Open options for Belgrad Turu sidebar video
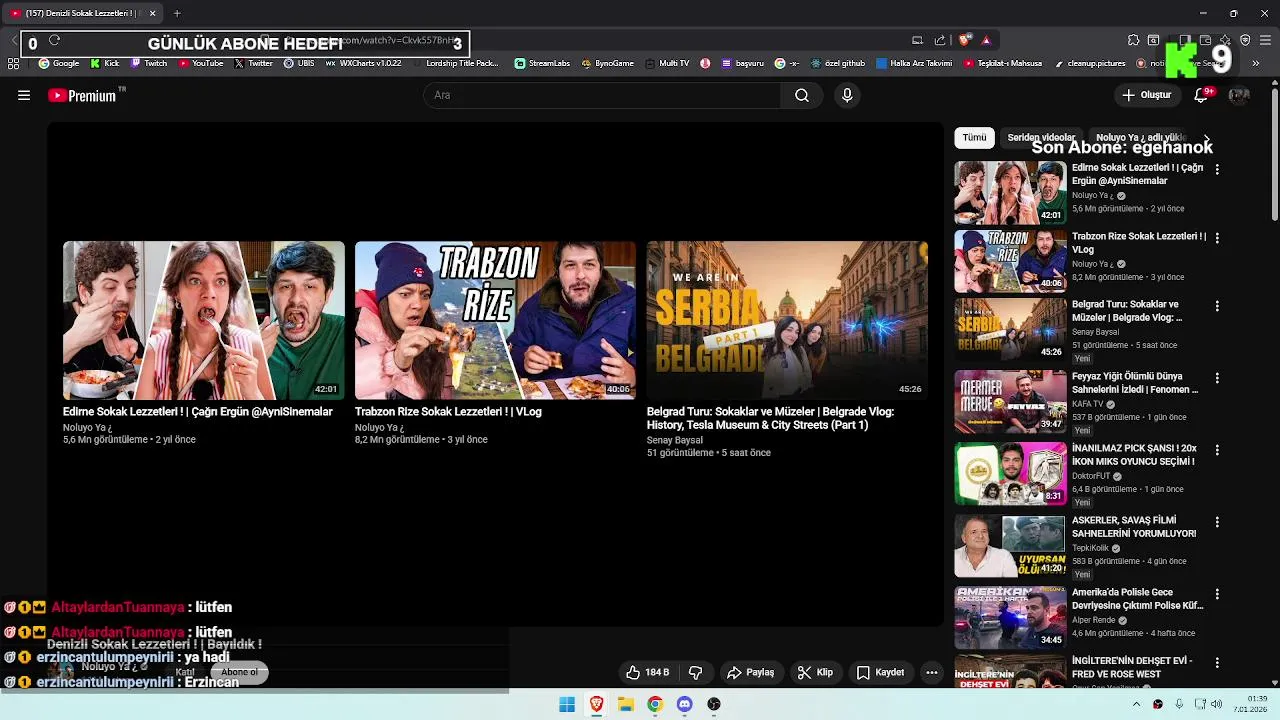 (x=1217, y=306)
